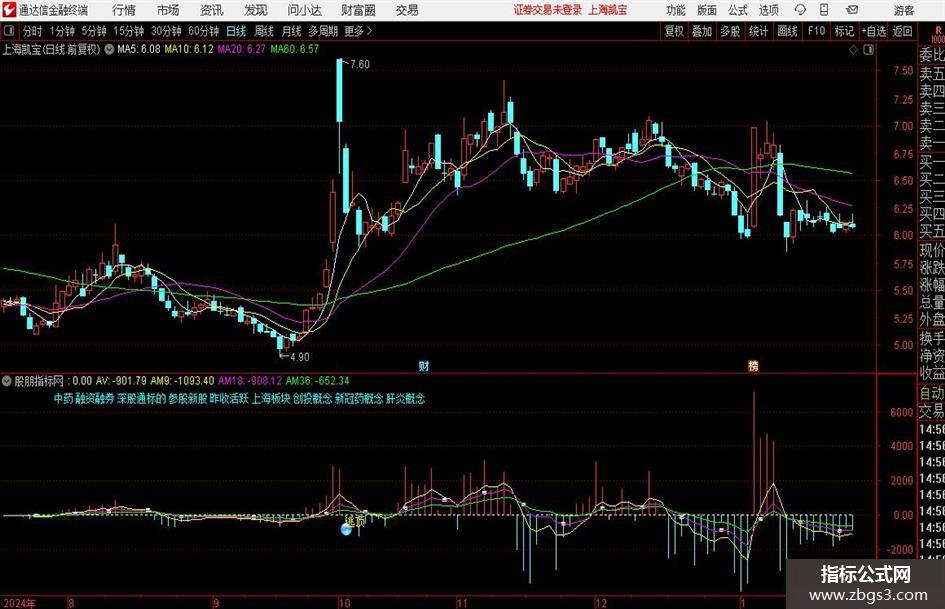The height and width of the screenshot is (609, 945).
Task: Click the 上海板块 tag
Action: [271, 399]
